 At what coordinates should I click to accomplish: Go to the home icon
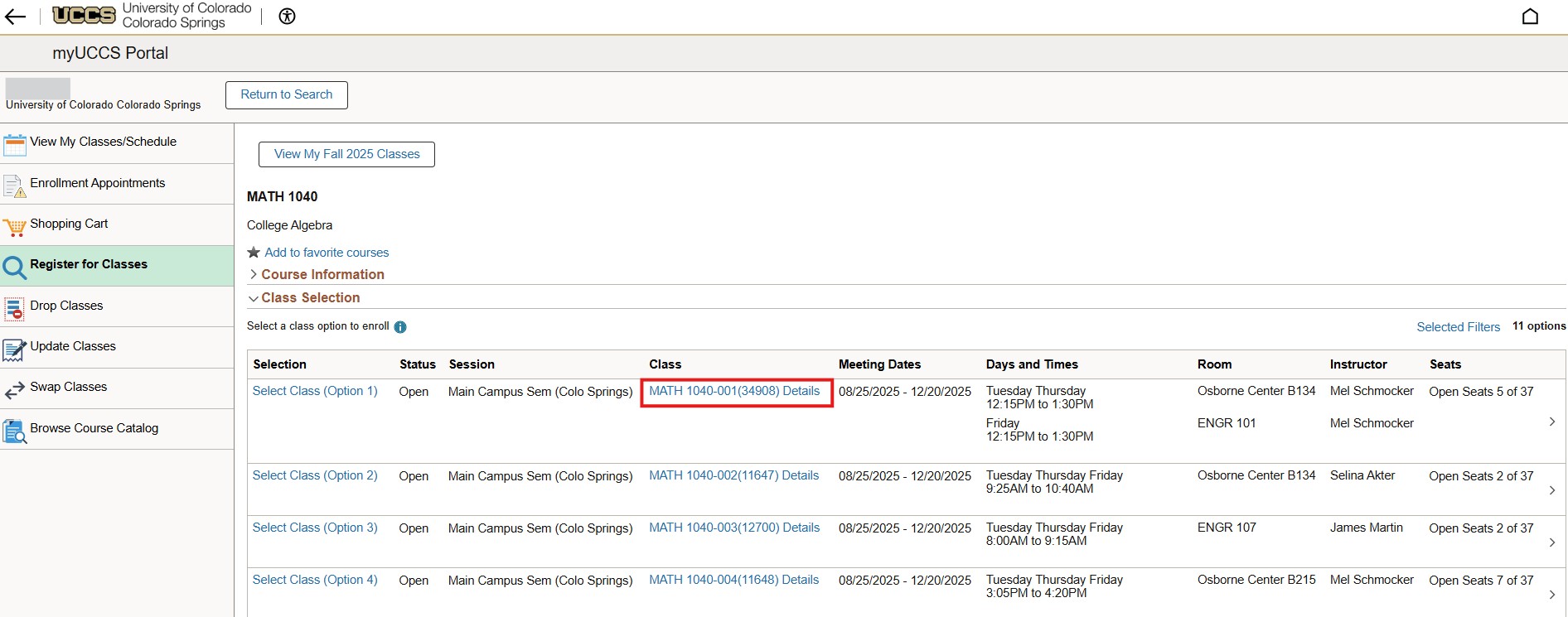pyautogui.click(x=1530, y=17)
